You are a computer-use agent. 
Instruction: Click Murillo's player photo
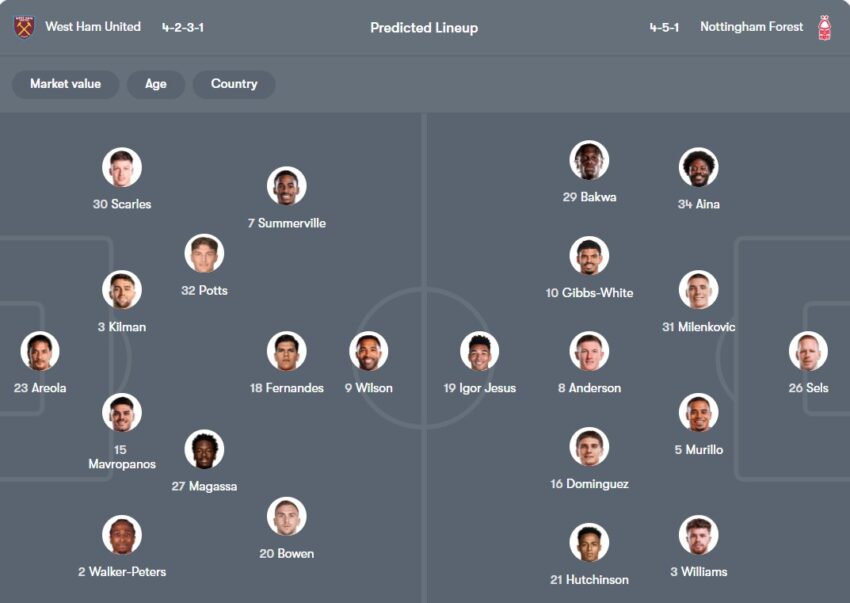pyautogui.click(x=698, y=413)
